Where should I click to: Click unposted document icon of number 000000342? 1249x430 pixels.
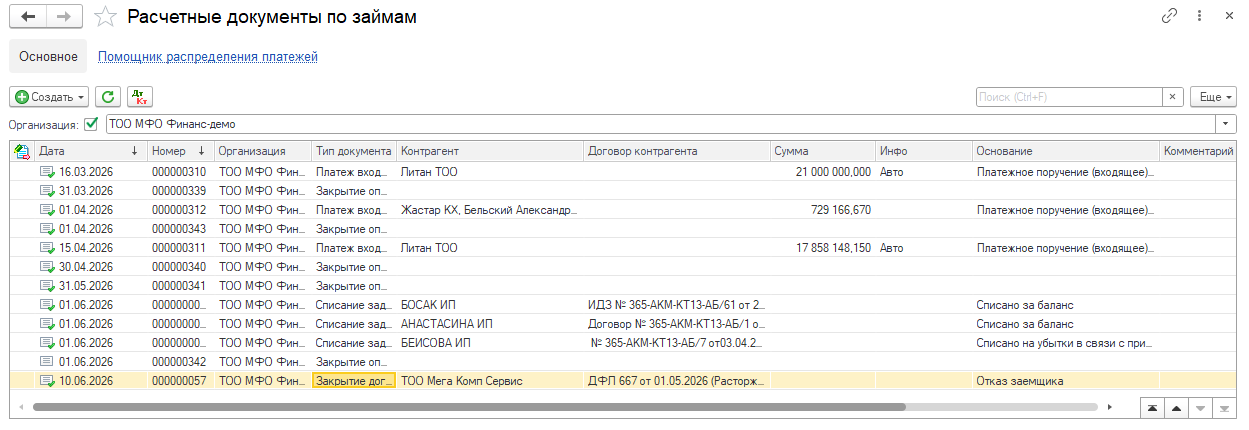pos(47,362)
